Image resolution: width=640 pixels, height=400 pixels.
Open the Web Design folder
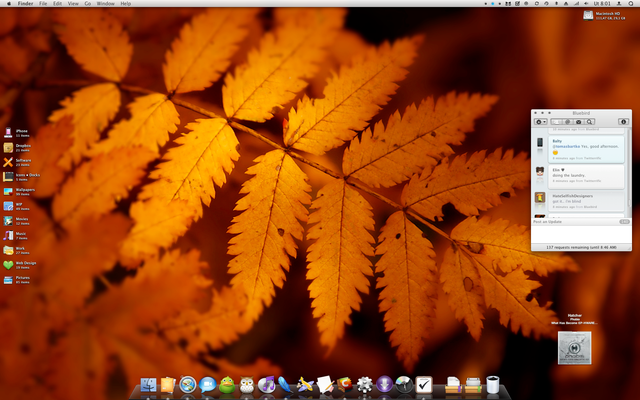(x=9, y=265)
